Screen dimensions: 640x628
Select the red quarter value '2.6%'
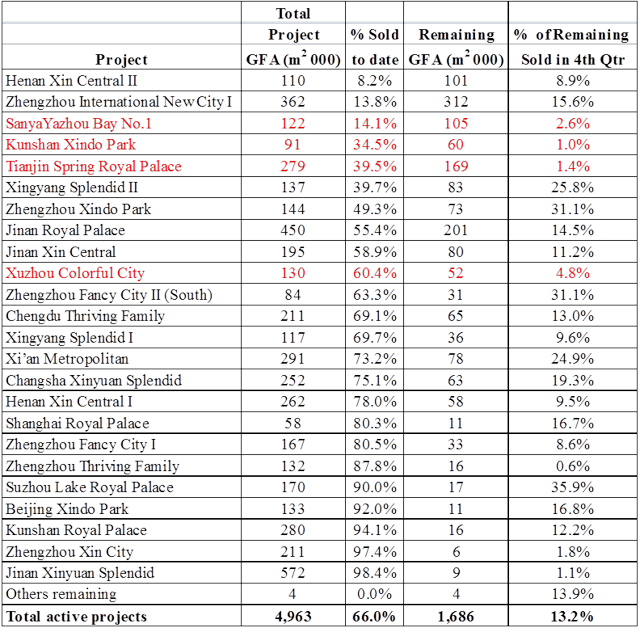(x=573, y=124)
